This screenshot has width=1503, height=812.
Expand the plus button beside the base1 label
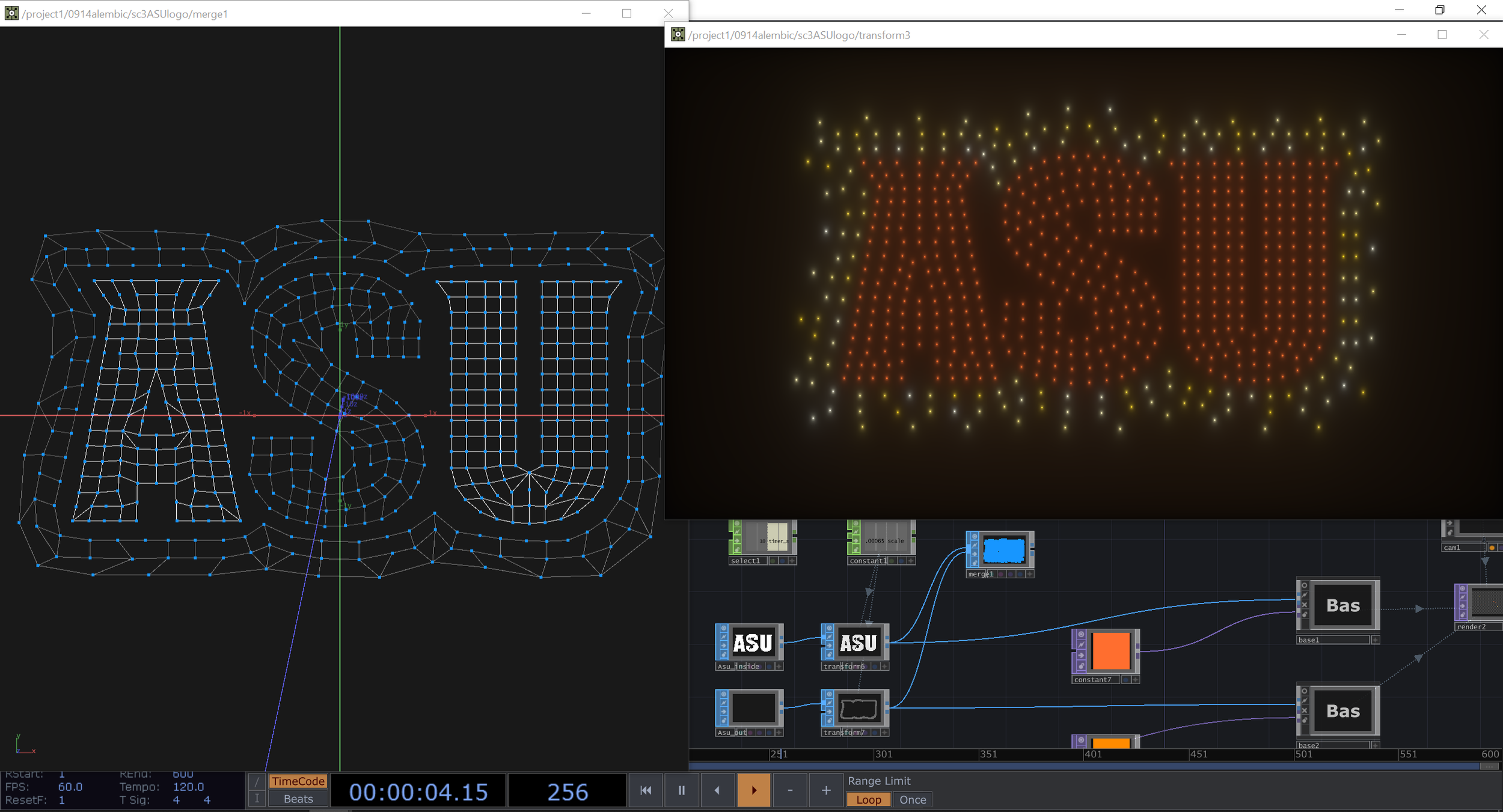1374,640
